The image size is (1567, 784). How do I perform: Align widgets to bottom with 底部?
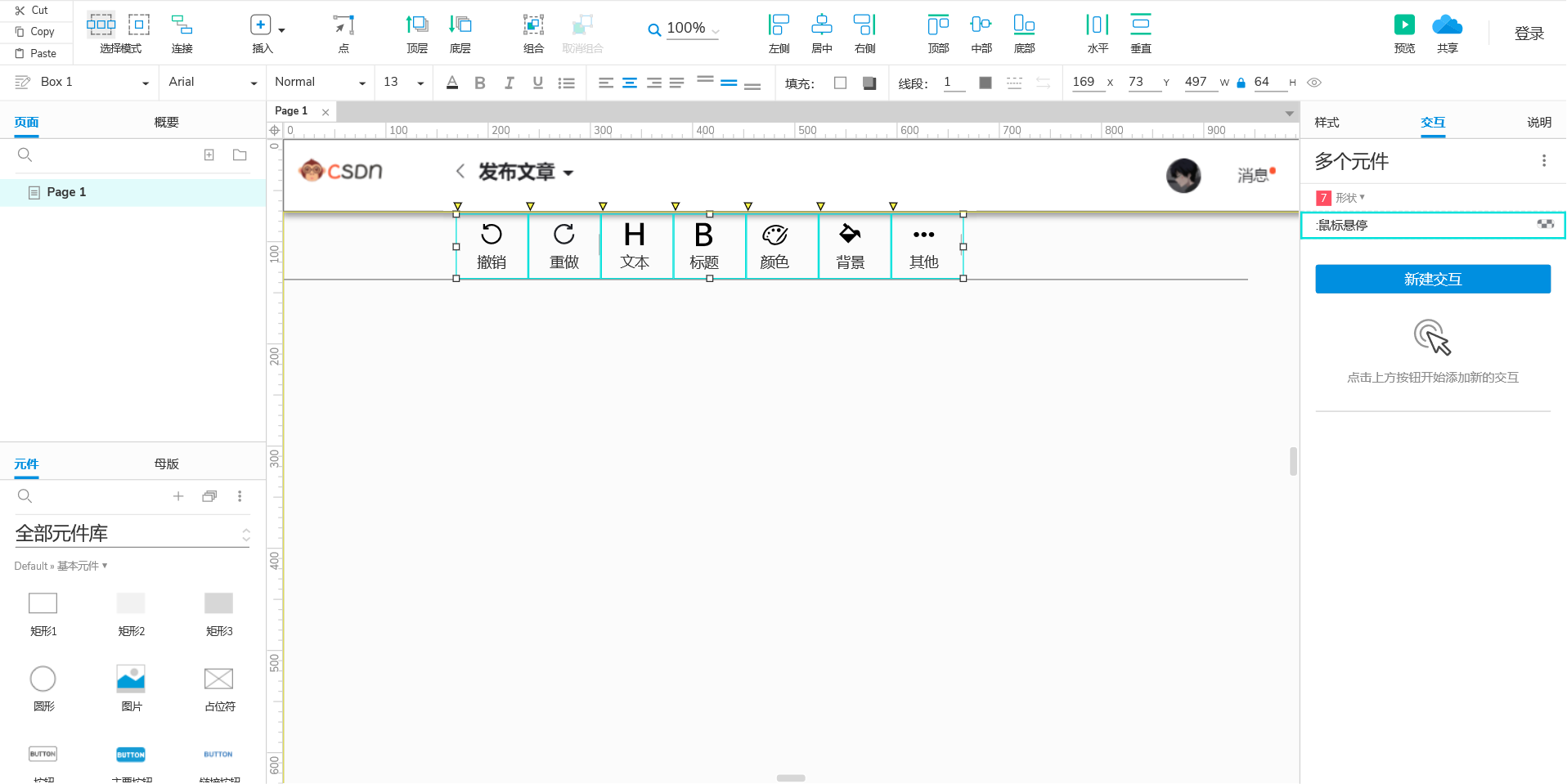tap(1024, 34)
